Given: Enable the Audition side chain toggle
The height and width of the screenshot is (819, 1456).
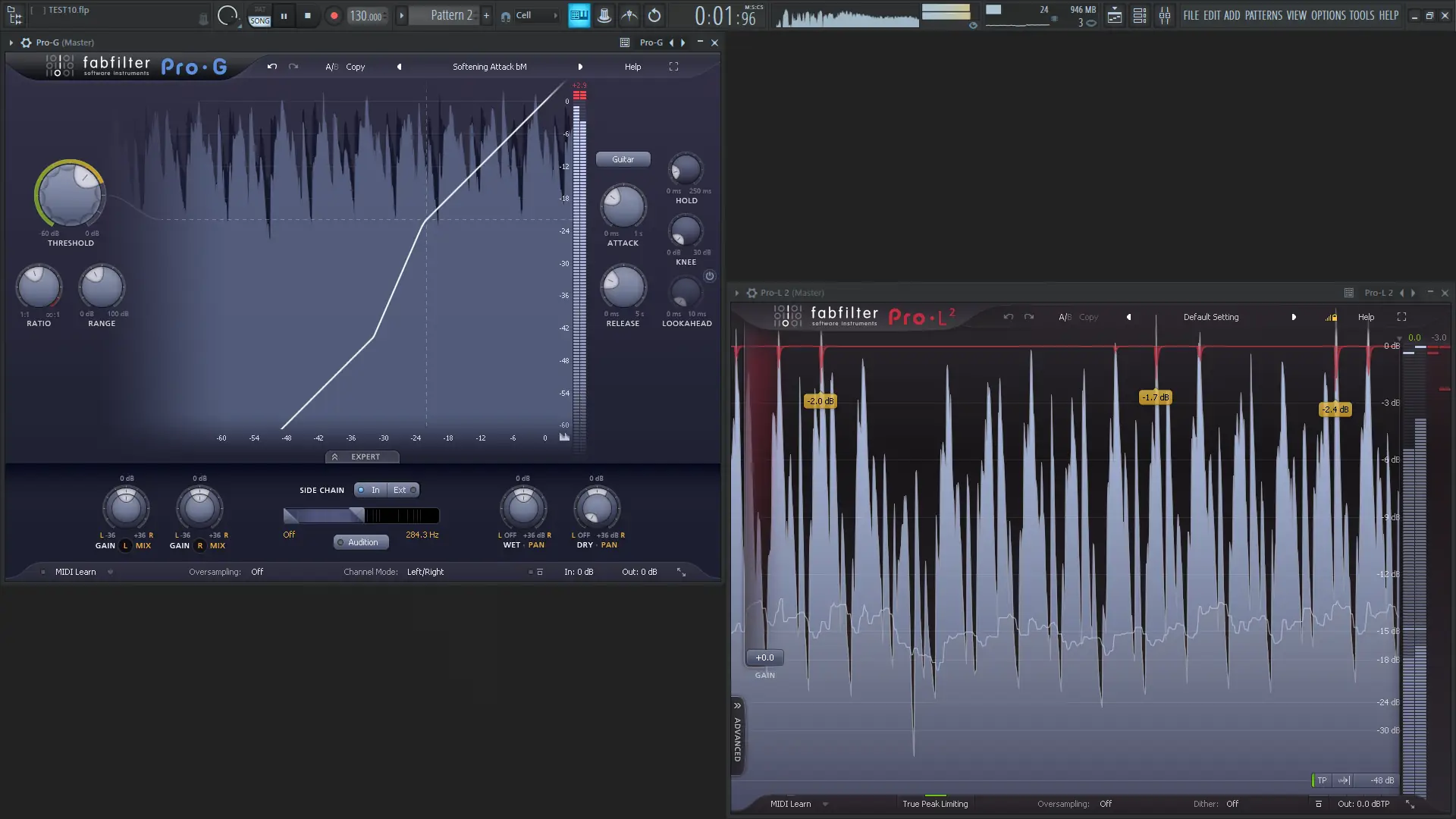Looking at the screenshot, I should pyautogui.click(x=362, y=542).
